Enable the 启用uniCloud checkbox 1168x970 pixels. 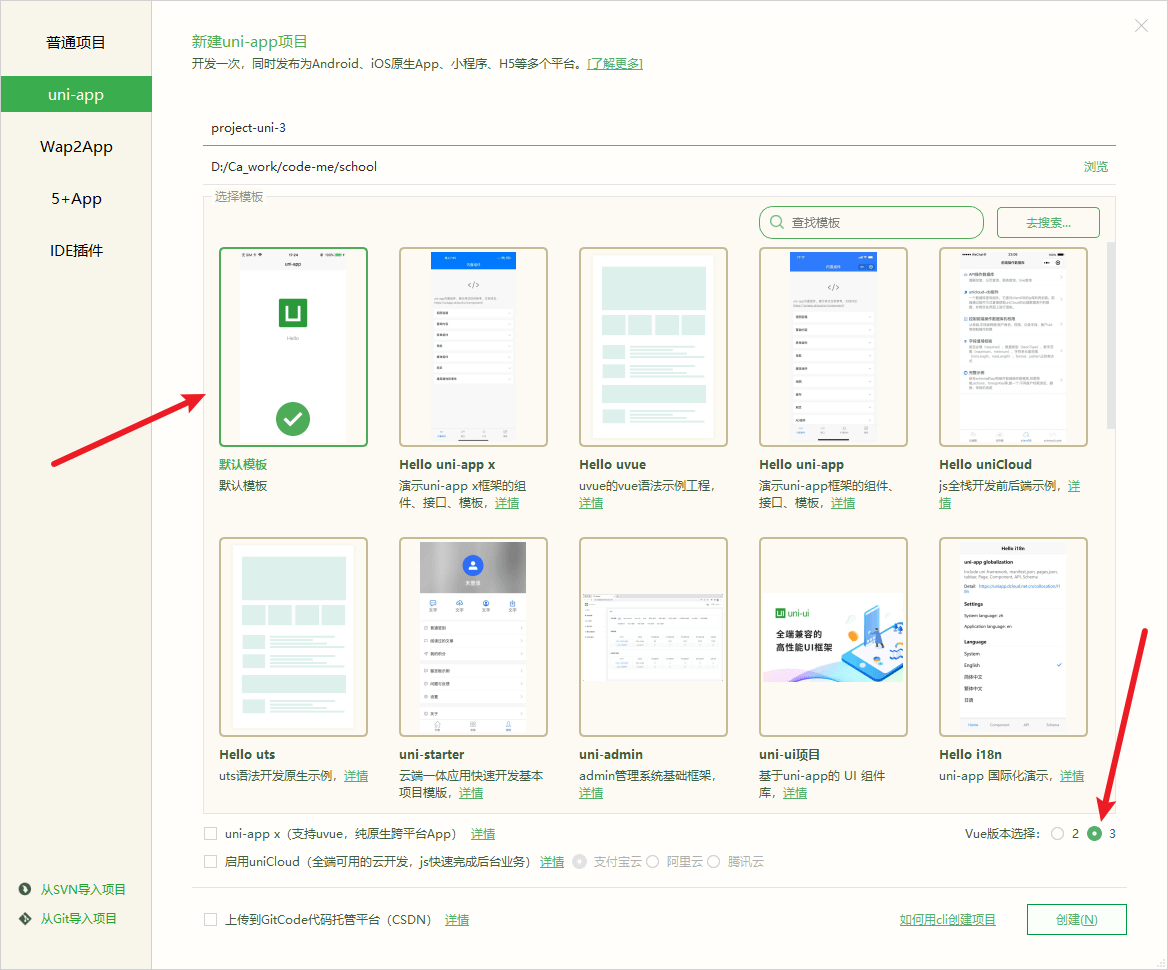coord(211,861)
